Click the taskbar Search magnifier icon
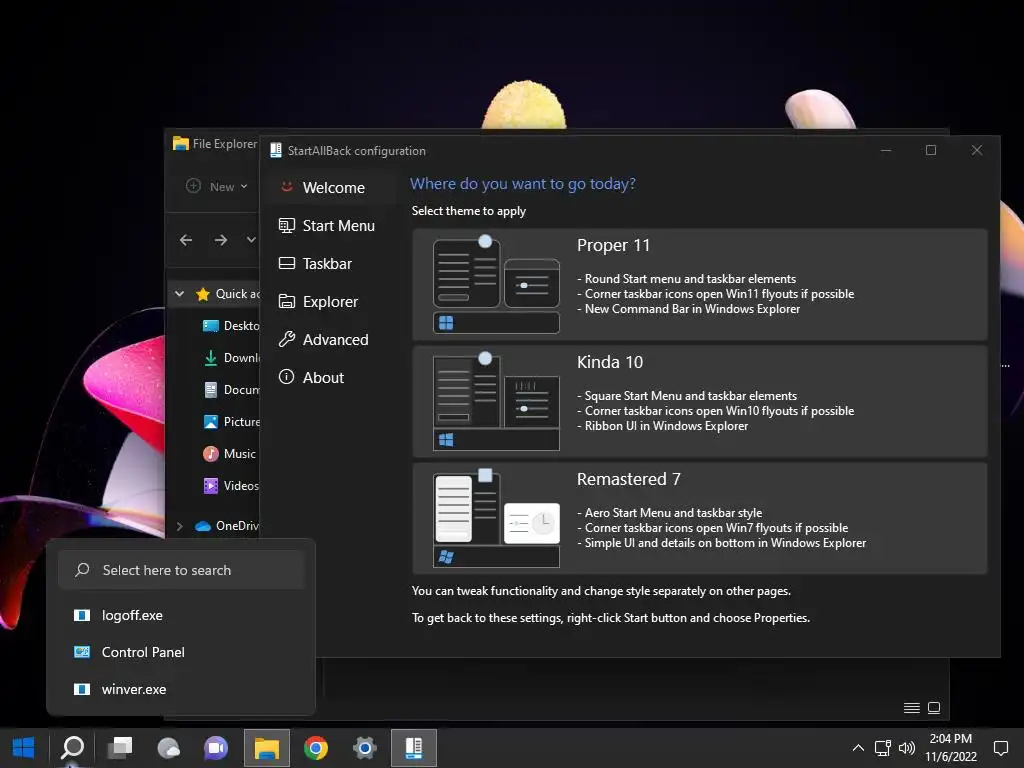Viewport: 1024px width, 768px height. click(x=72, y=748)
